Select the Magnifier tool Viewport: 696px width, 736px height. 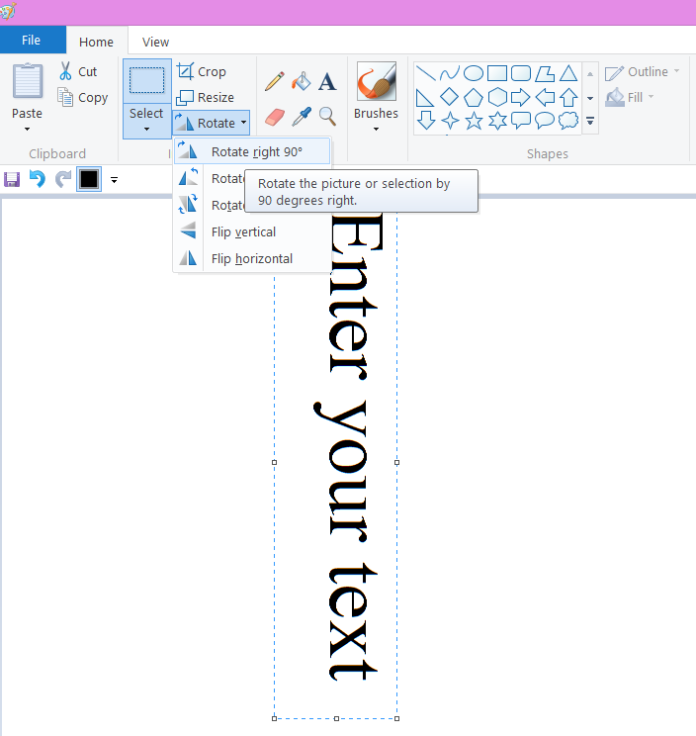[x=327, y=116]
